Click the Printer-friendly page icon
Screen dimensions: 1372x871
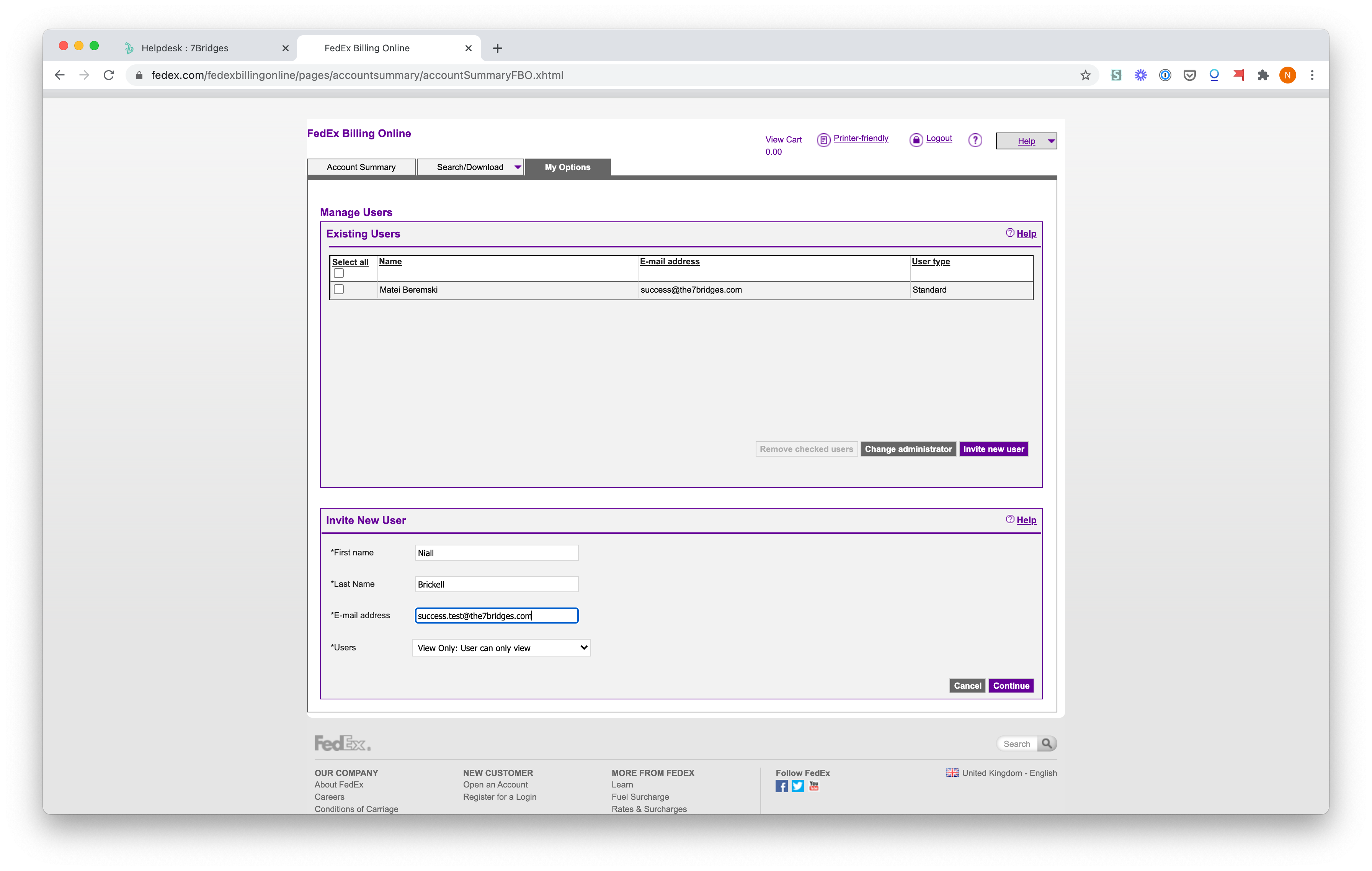coord(823,140)
